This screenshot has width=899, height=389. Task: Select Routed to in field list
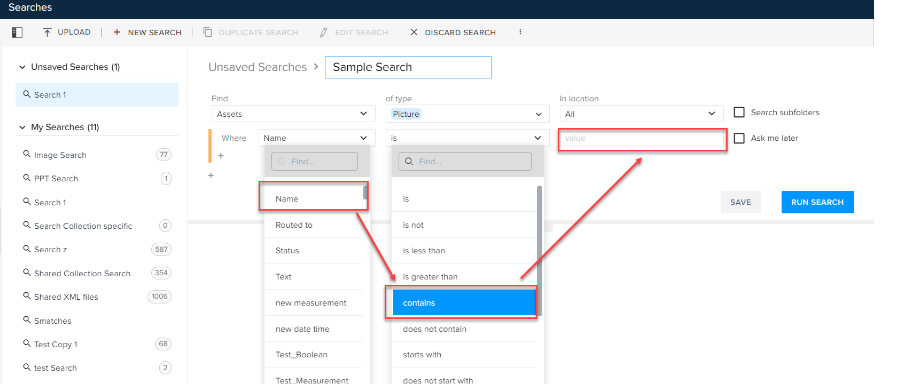pyautogui.click(x=314, y=225)
